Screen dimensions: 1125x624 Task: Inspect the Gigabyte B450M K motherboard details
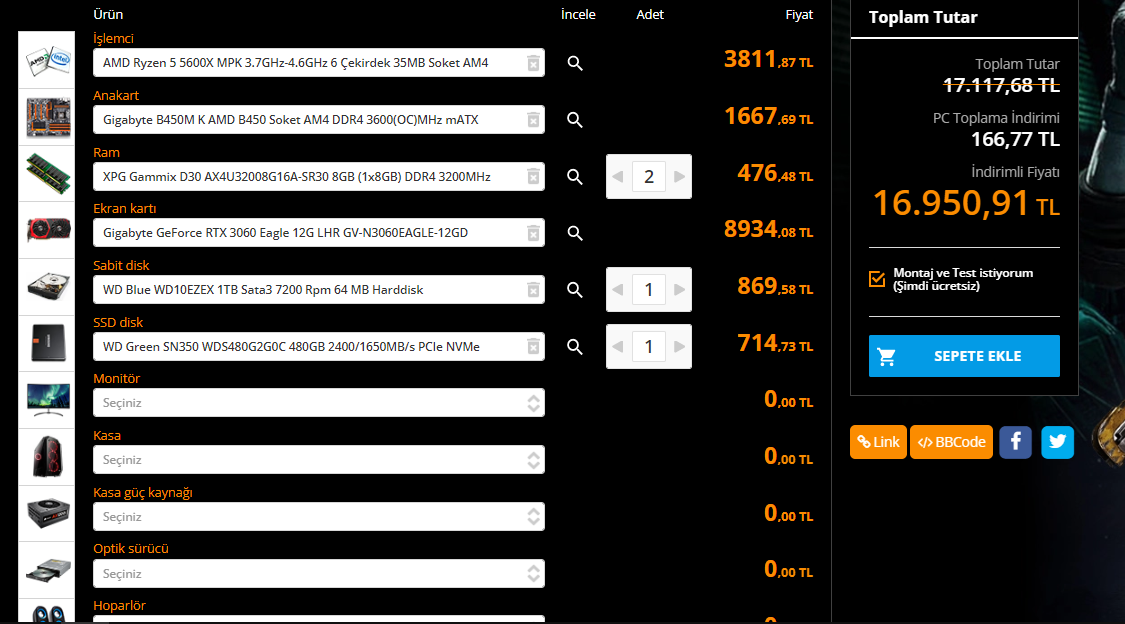(575, 120)
